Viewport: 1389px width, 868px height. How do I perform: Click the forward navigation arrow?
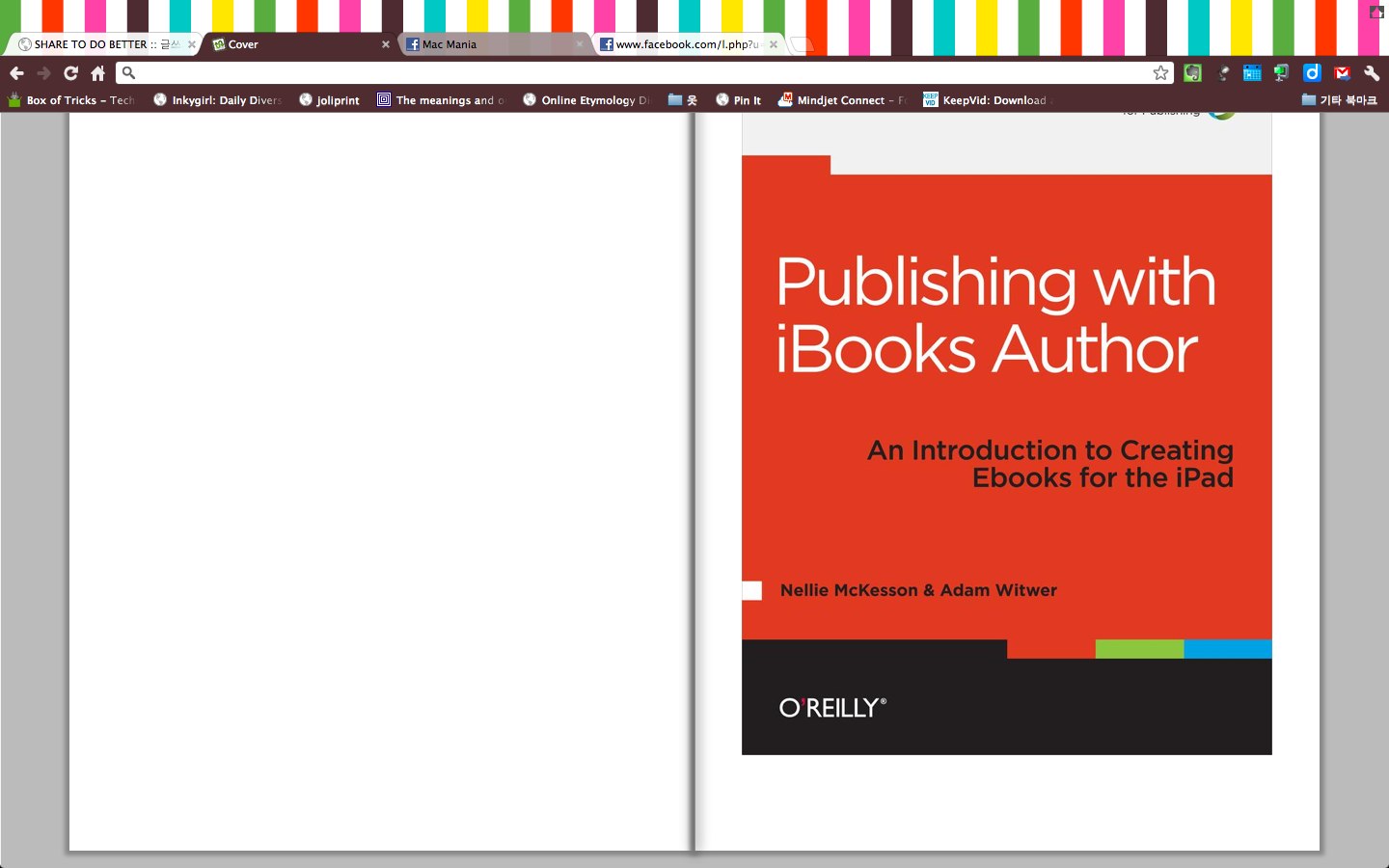[x=43, y=73]
